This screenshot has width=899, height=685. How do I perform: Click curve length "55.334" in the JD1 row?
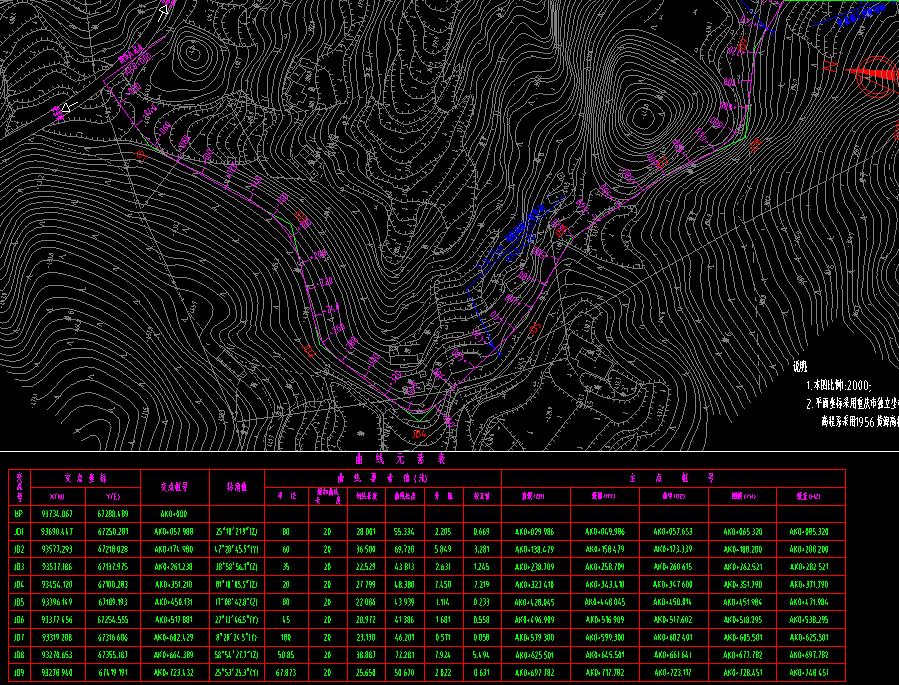coord(404,531)
